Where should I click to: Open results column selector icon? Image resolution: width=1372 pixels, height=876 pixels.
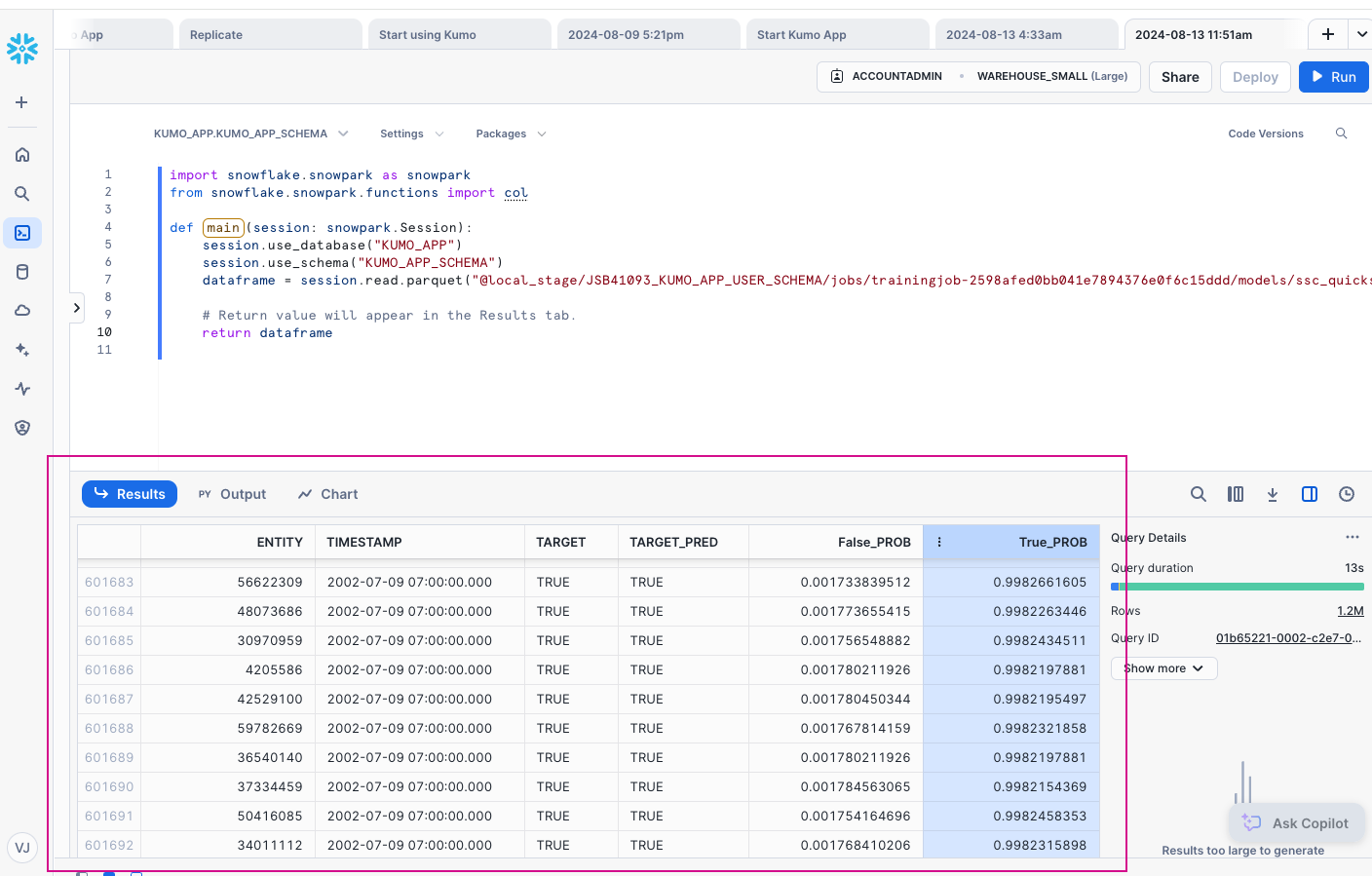point(1236,494)
